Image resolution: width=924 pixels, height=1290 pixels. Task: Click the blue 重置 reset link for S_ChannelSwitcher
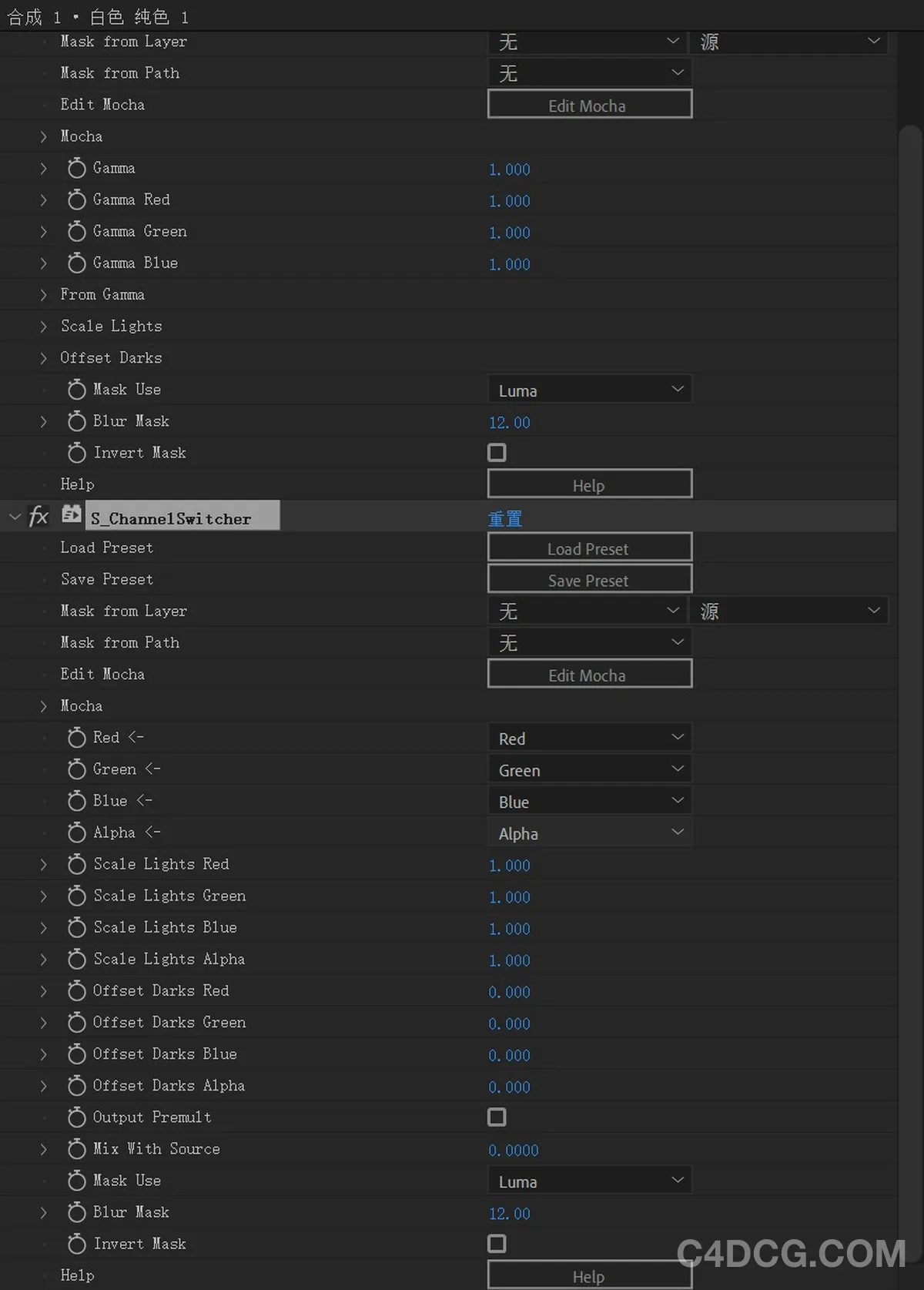coord(505,519)
